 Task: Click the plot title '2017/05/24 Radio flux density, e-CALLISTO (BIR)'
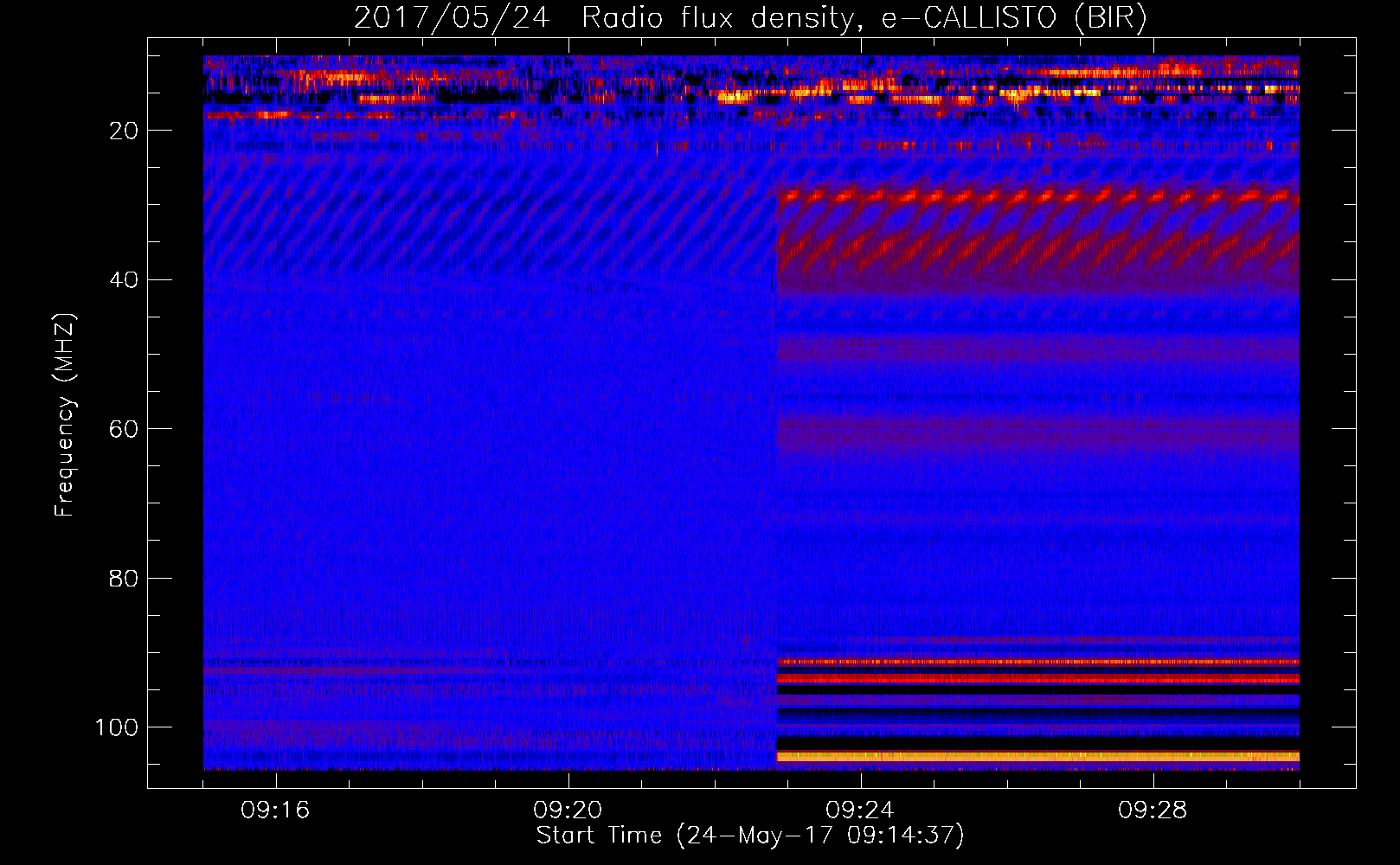tap(750, 17)
